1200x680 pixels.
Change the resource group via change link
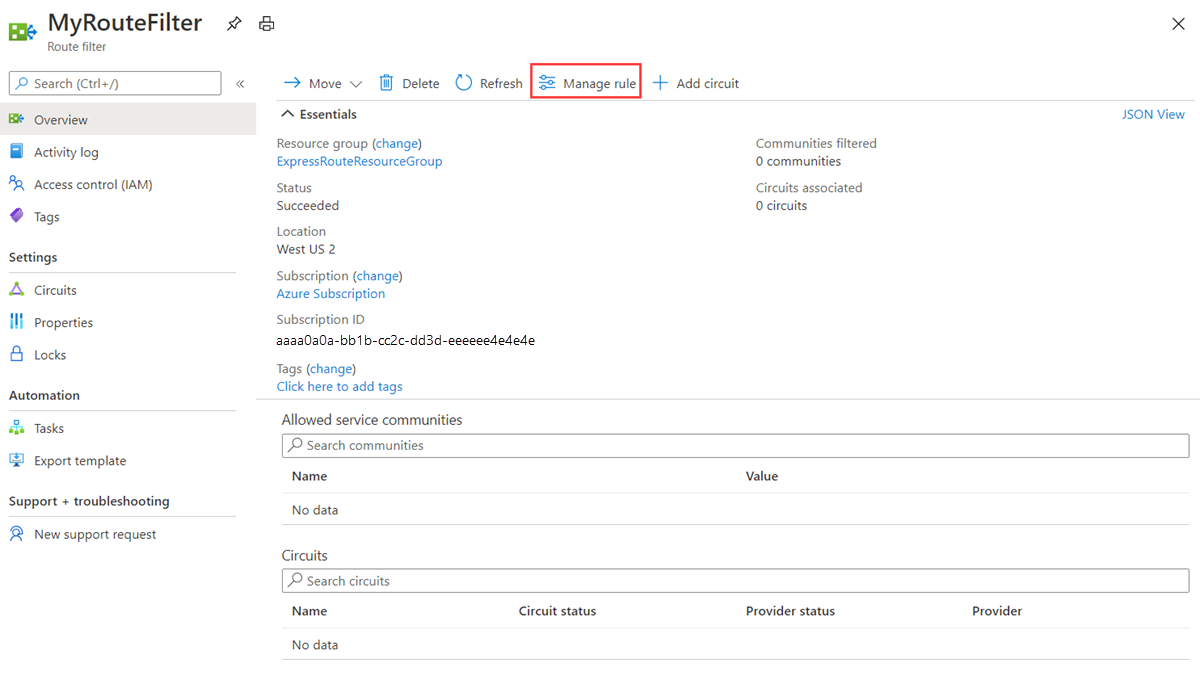[396, 143]
